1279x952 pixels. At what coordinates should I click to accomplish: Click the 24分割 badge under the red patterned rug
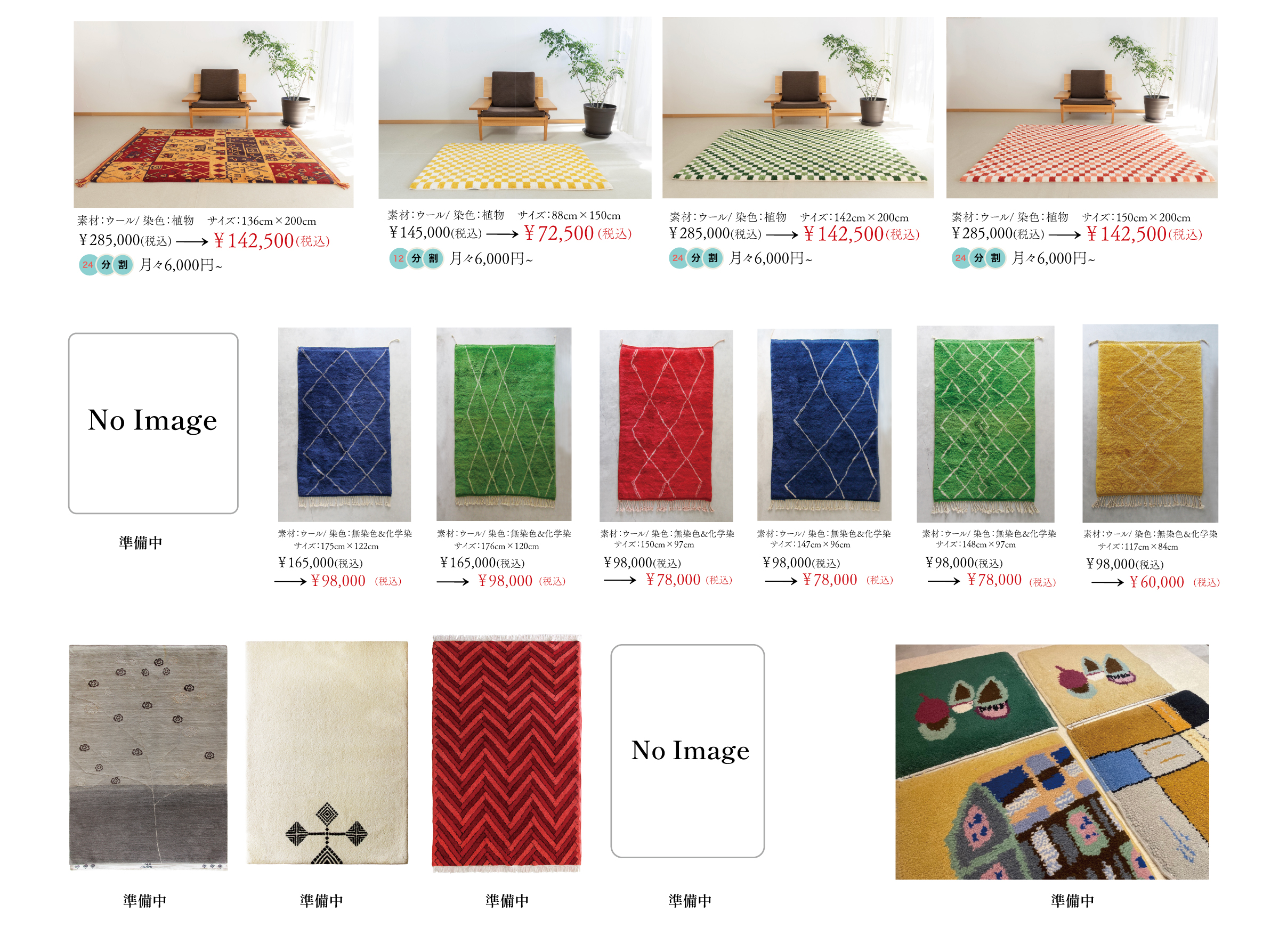click(106, 265)
